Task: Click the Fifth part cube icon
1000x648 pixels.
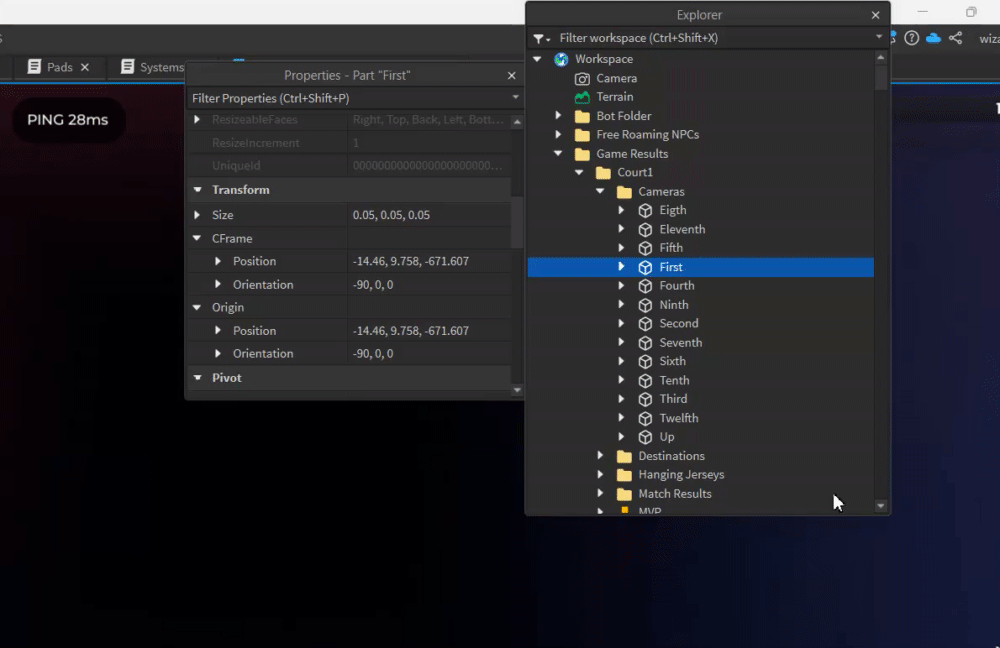Action: click(x=645, y=248)
